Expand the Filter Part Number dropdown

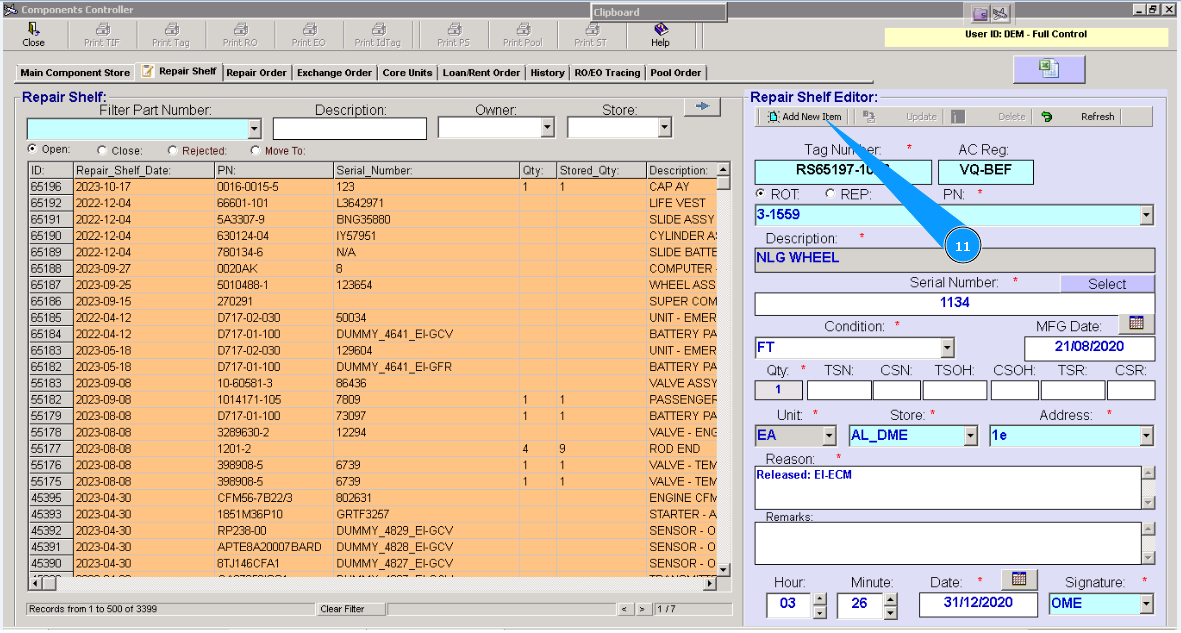(254, 129)
